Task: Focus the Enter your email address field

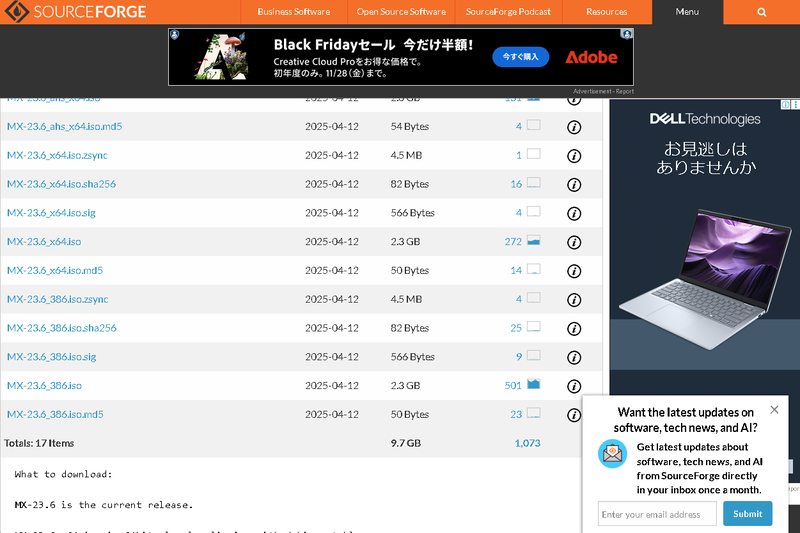Action: tap(657, 514)
